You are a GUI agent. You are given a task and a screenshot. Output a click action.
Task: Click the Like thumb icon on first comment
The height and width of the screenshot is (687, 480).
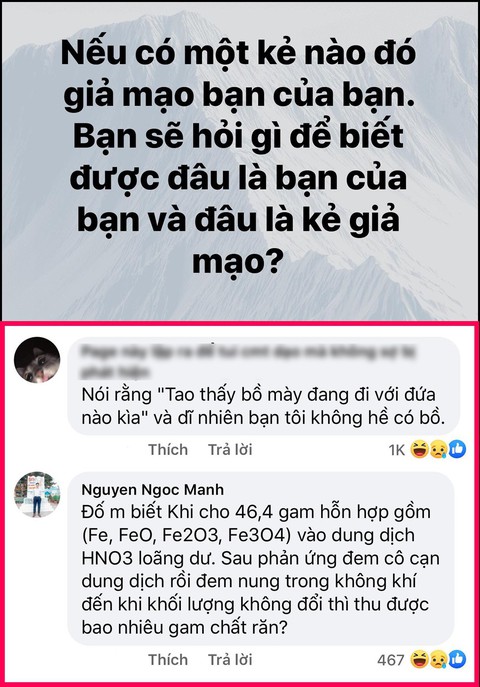click(x=457, y=449)
